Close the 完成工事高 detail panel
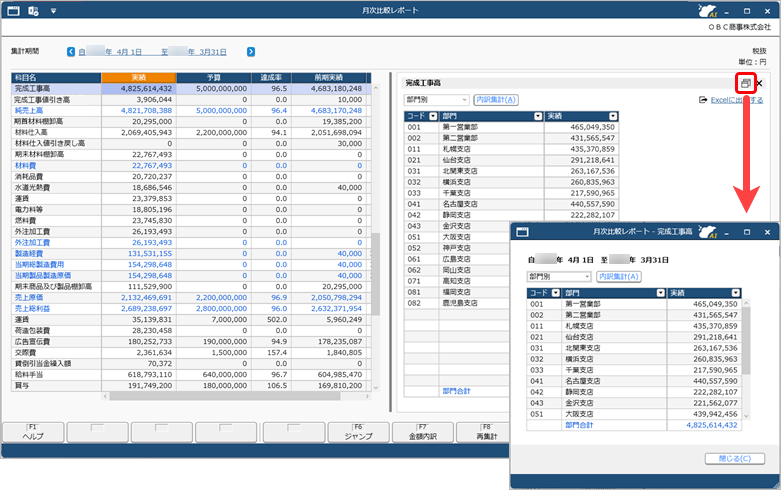This screenshot has height=490, width=781. [x=759, y=83]
